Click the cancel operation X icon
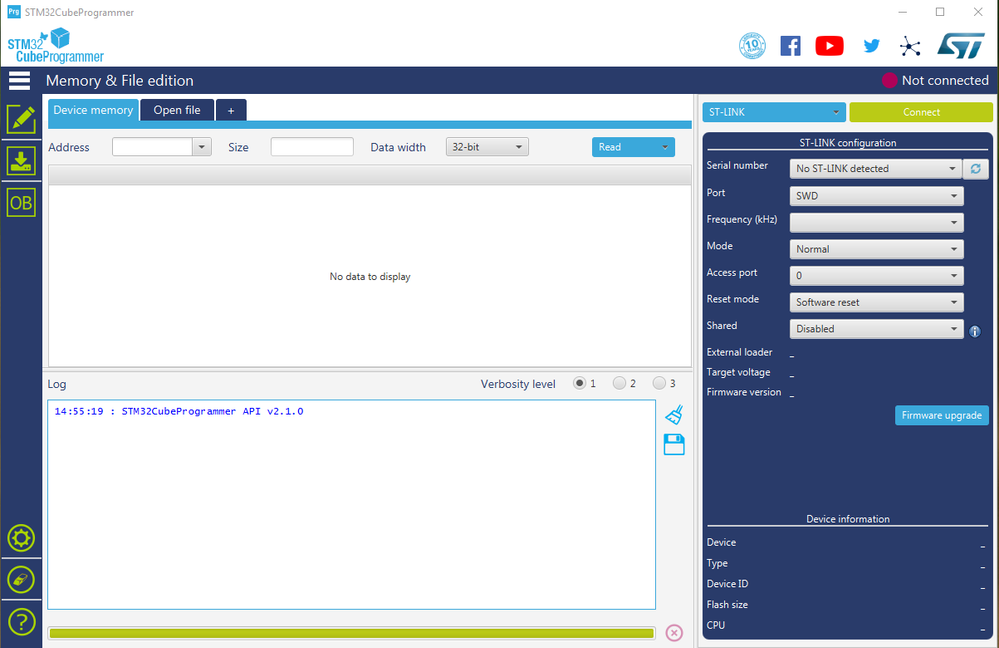This screenshot has width=999, height=648. 674,633
